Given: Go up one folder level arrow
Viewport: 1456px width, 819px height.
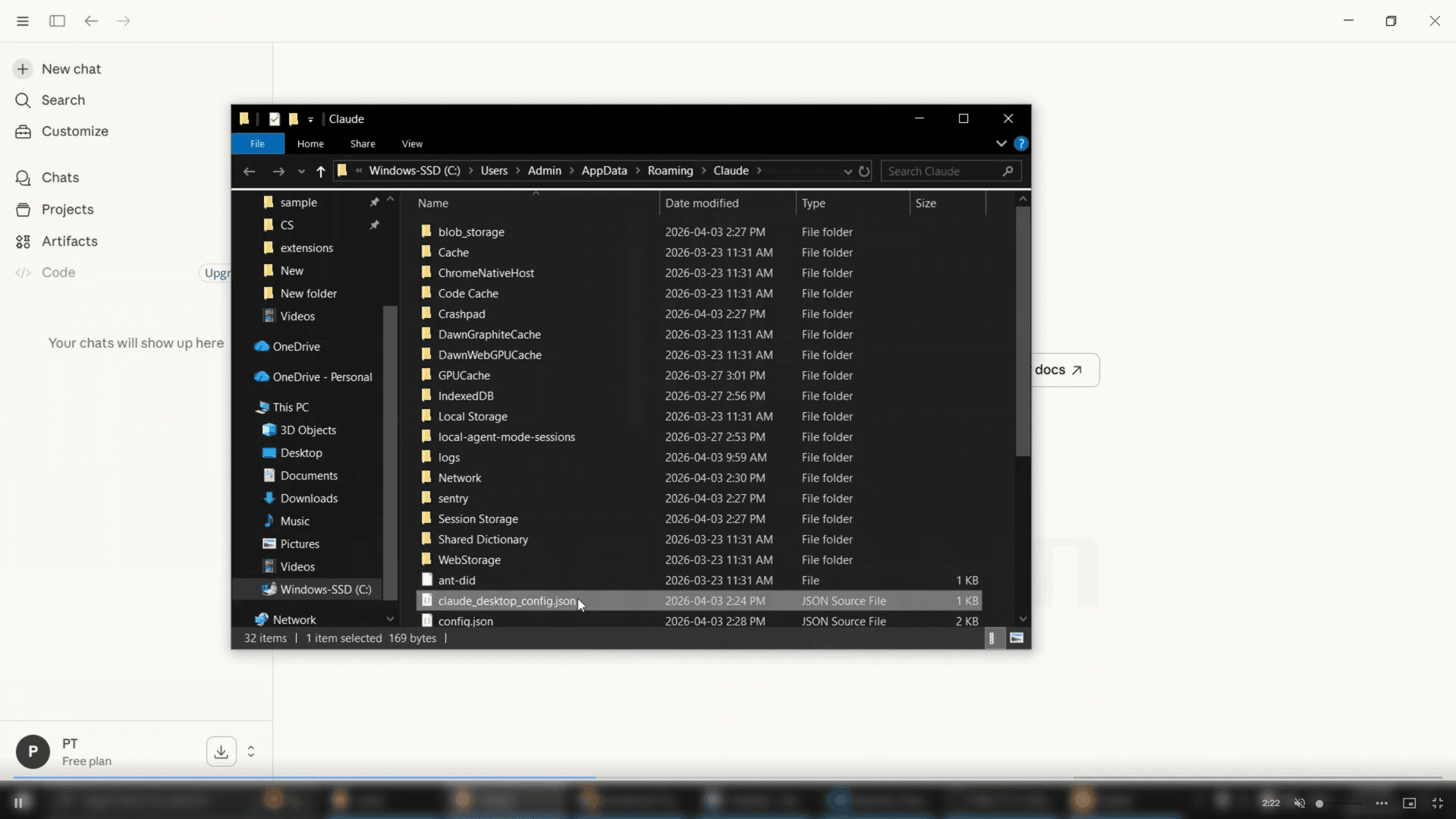Looking at the screenshot, I should pyautogui.click(x=321, y=172).
